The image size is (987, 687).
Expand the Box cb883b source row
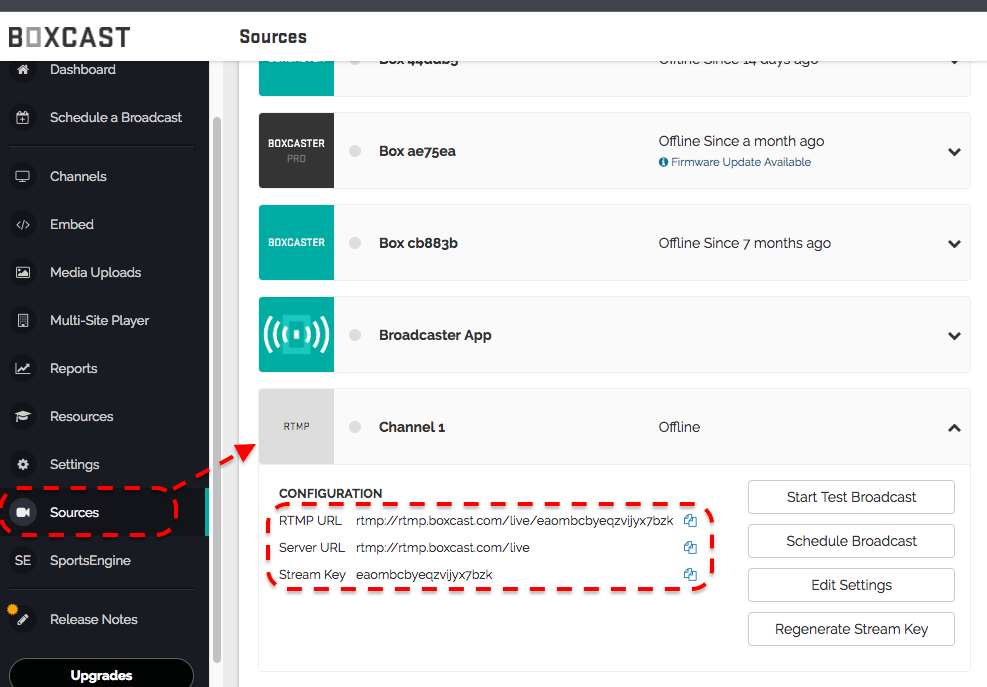(x=954, y=244)
